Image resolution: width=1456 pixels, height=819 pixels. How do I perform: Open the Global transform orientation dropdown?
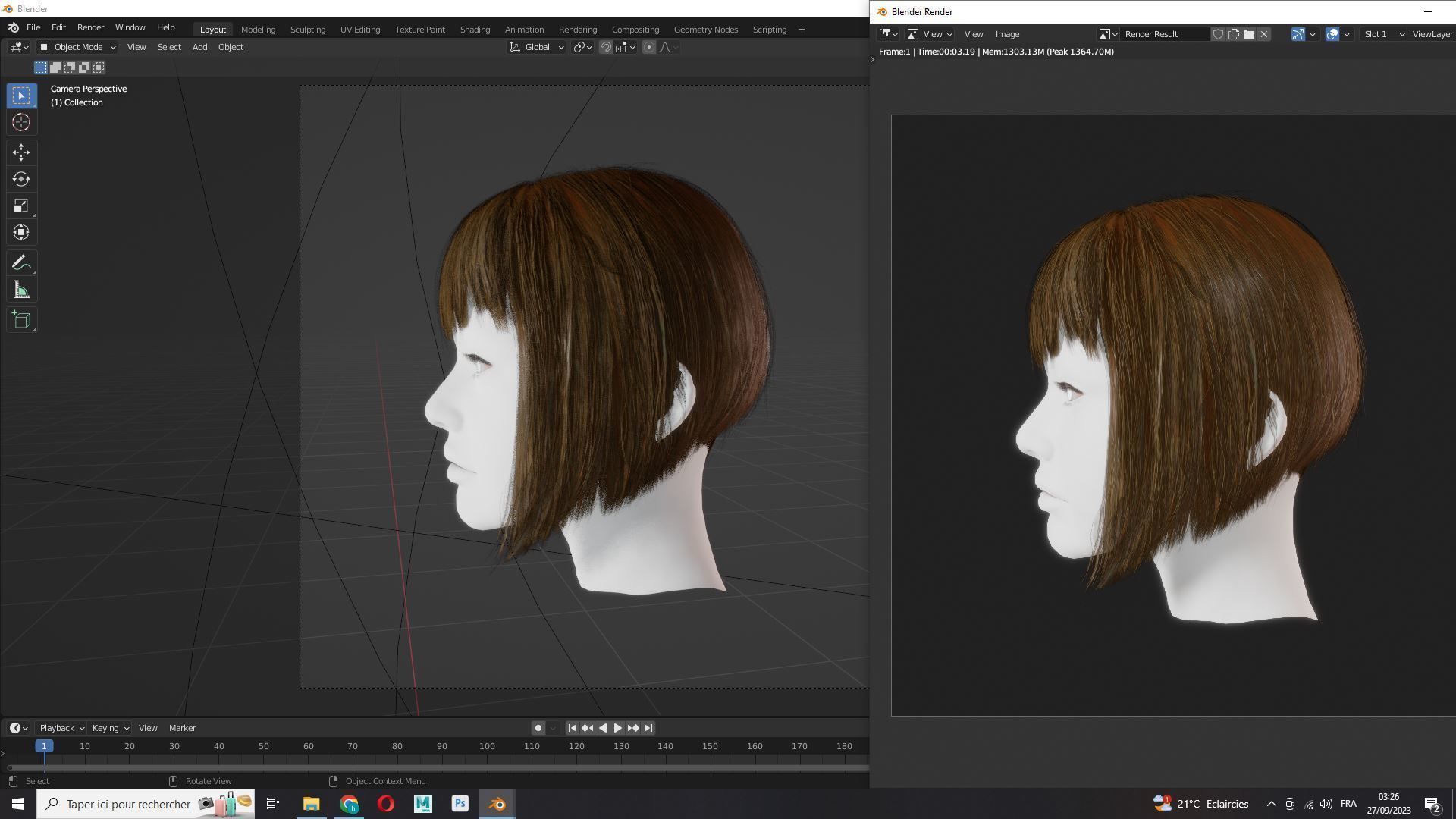point(536,47)
